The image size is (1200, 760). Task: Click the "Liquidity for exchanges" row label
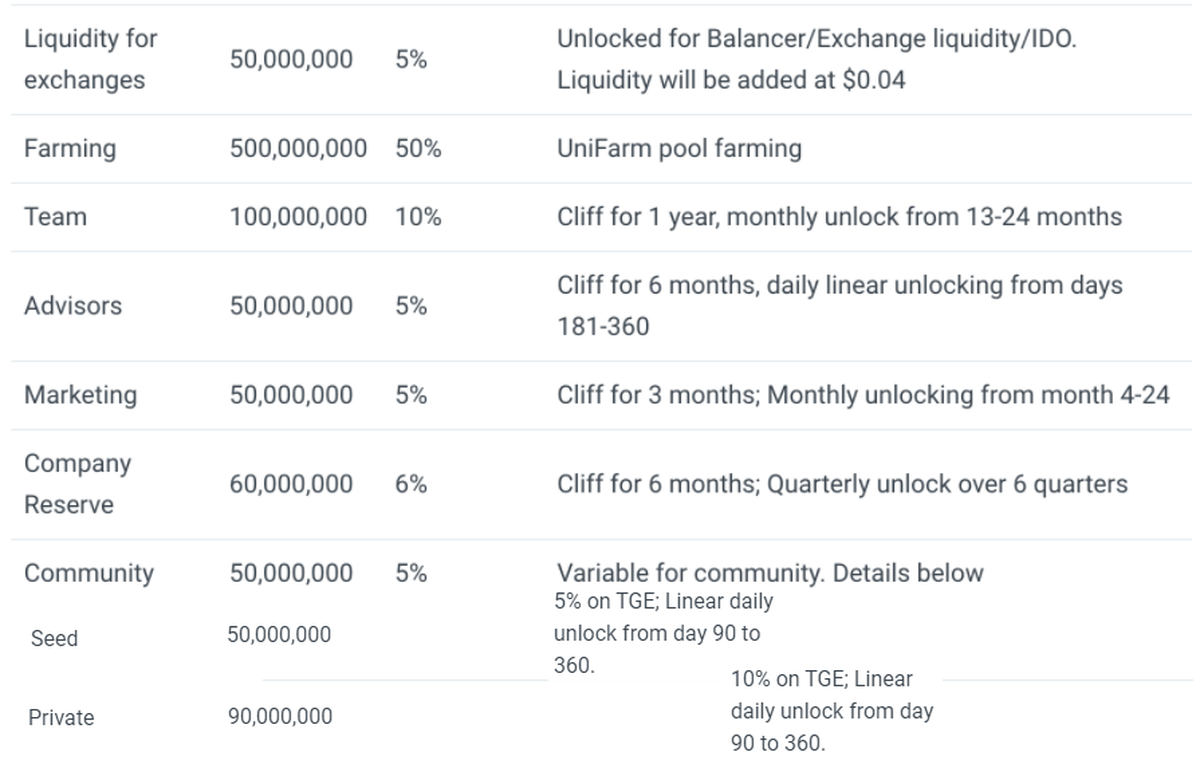(x=90, y=60)
